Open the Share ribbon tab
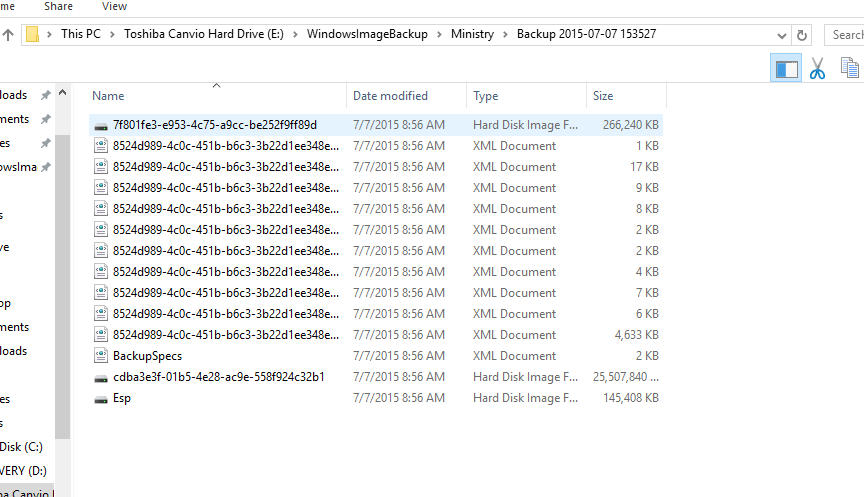This screenshot has width=864, height=497. (x=58, y=6)
